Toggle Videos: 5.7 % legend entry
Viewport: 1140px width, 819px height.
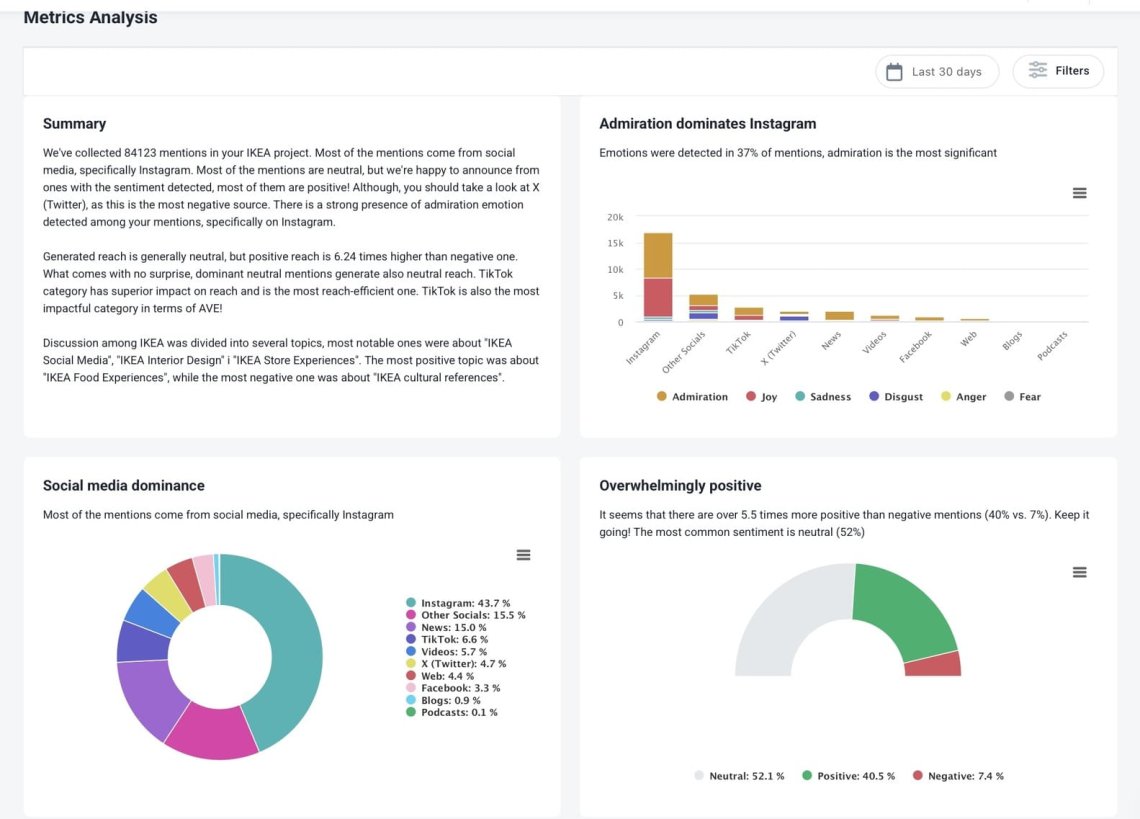coord(446,652)
